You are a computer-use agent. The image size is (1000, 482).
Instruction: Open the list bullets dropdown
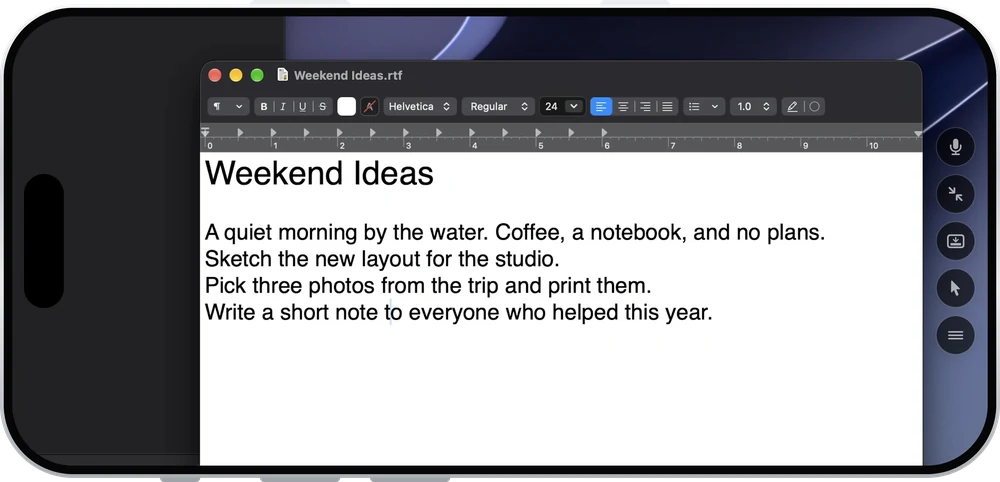pyautogui.click(x=704, y=106)
